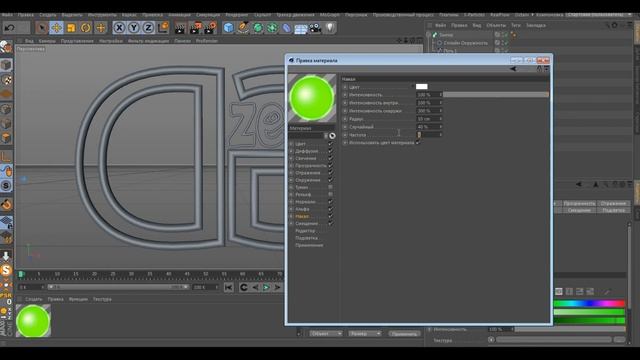Open the MoGraph menu
Viewport: 640px width, 360px height.
click(x=329, y=15)
